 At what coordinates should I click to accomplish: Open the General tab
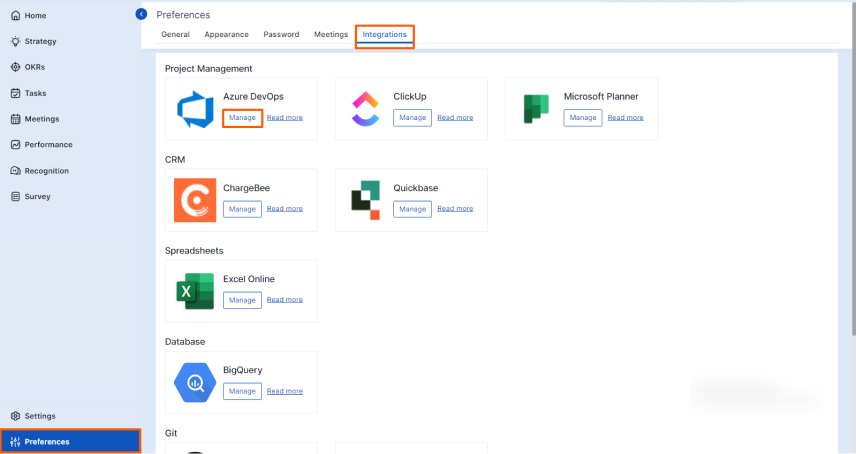point(175,34)
